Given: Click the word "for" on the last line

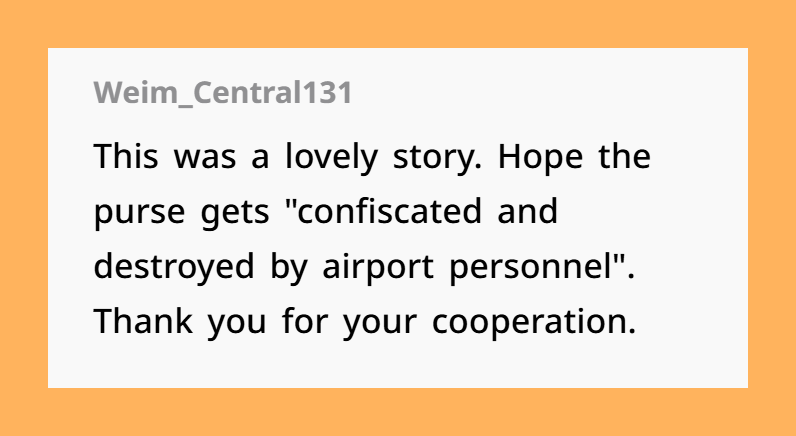Looking at the screenshot, I should 305,321.
